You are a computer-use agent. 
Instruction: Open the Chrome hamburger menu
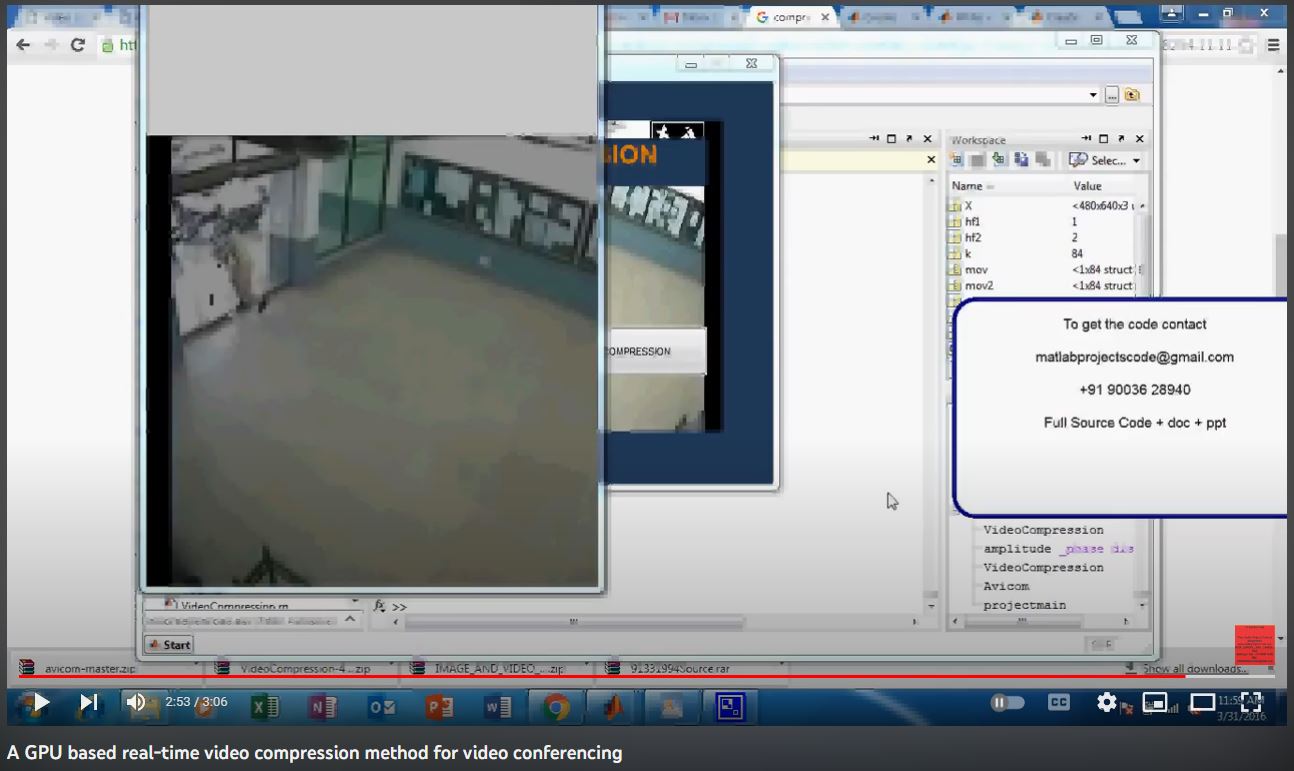coord(1273,45)
